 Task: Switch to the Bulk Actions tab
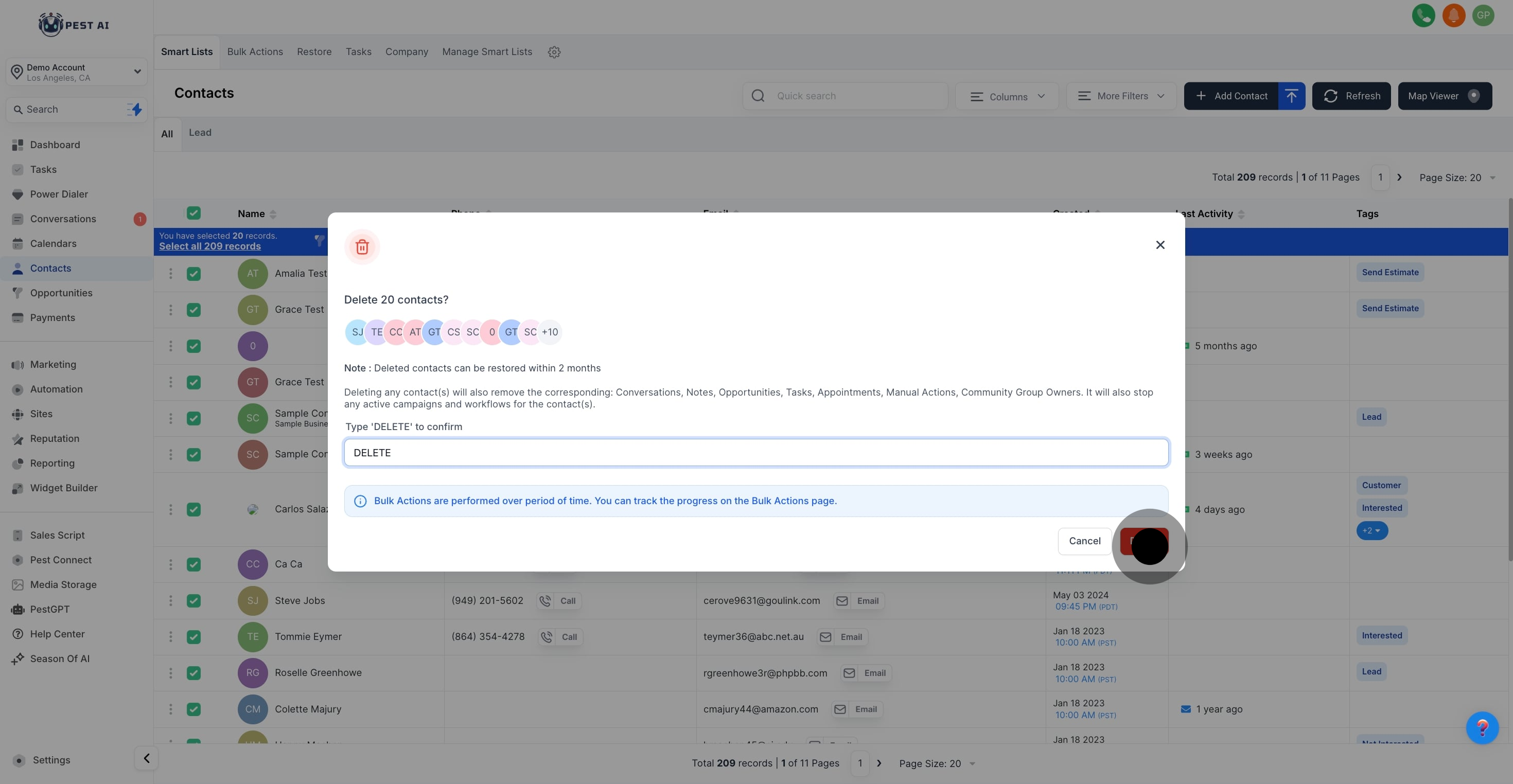pyautogui.click(x=255, y=51)
